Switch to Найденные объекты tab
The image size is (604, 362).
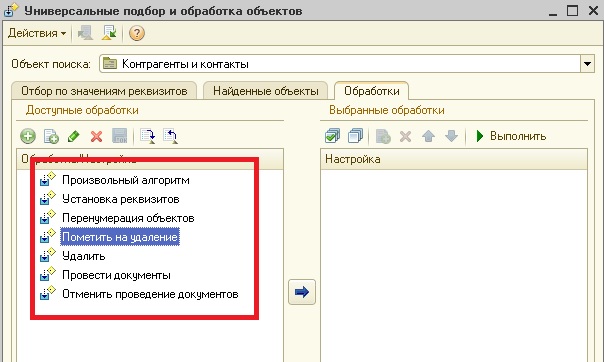266,91
